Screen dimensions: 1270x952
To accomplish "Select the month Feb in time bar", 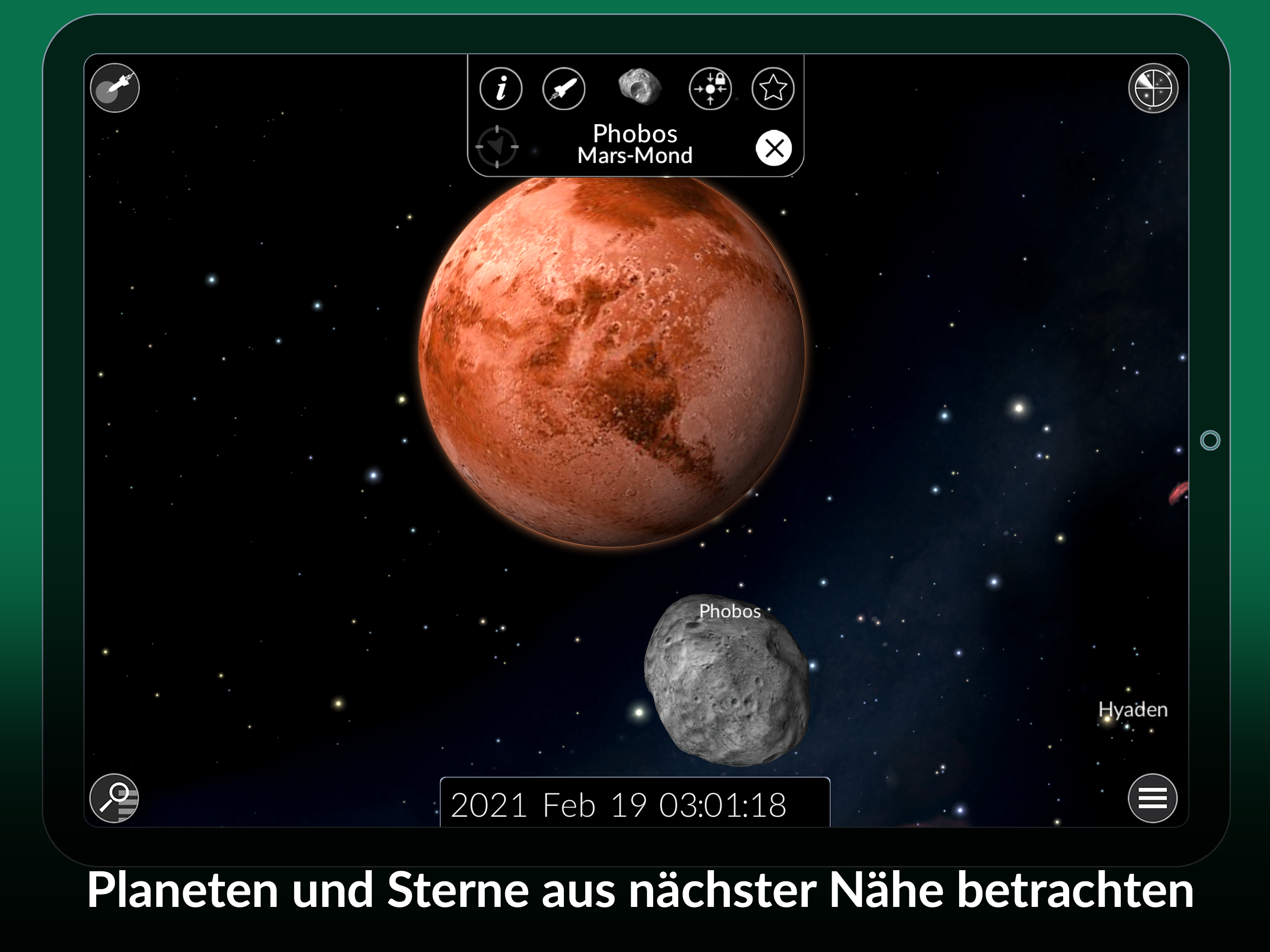I will click(569, 805).
